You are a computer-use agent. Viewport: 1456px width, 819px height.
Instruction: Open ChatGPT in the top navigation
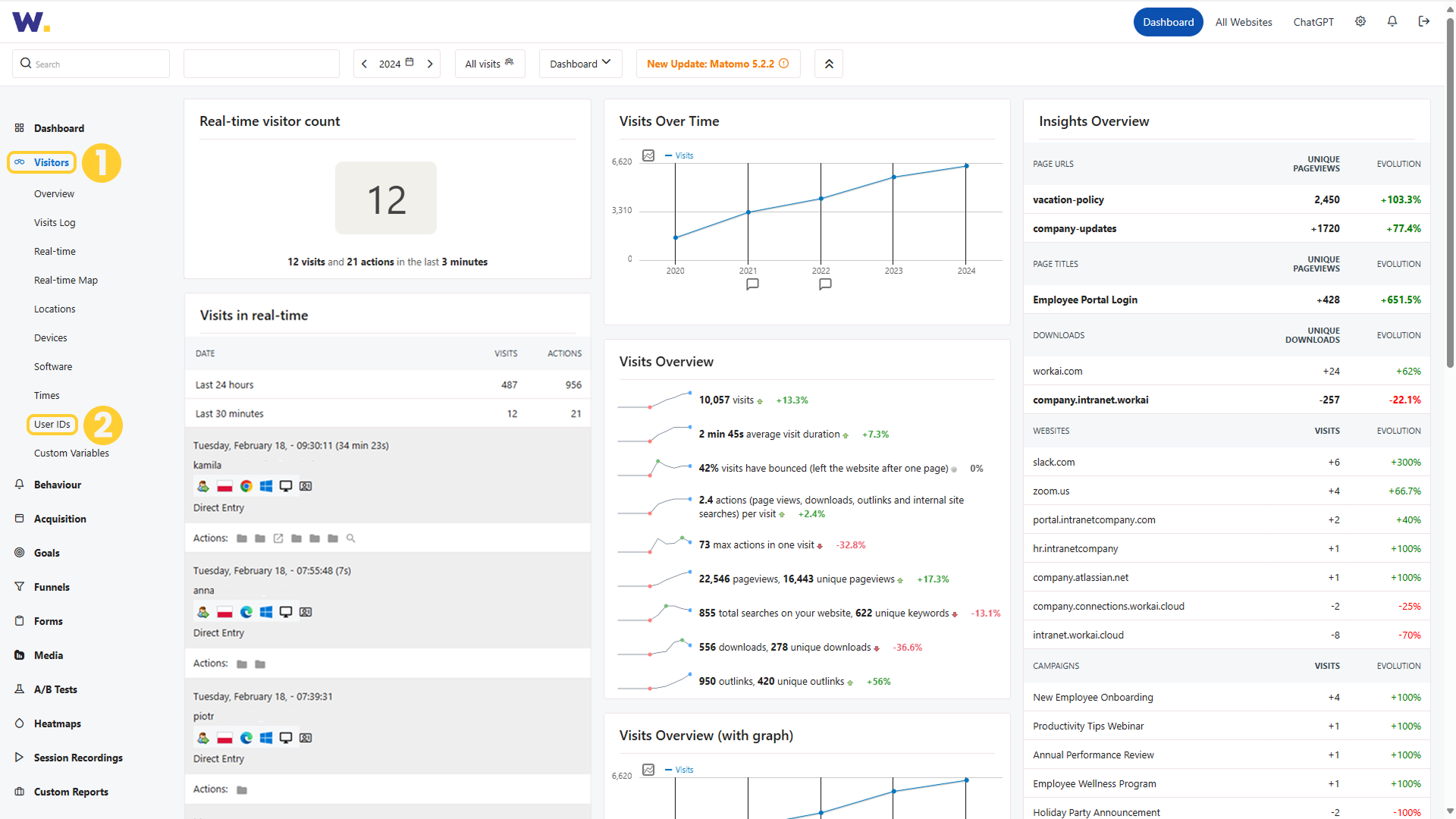click(1313, 22)
